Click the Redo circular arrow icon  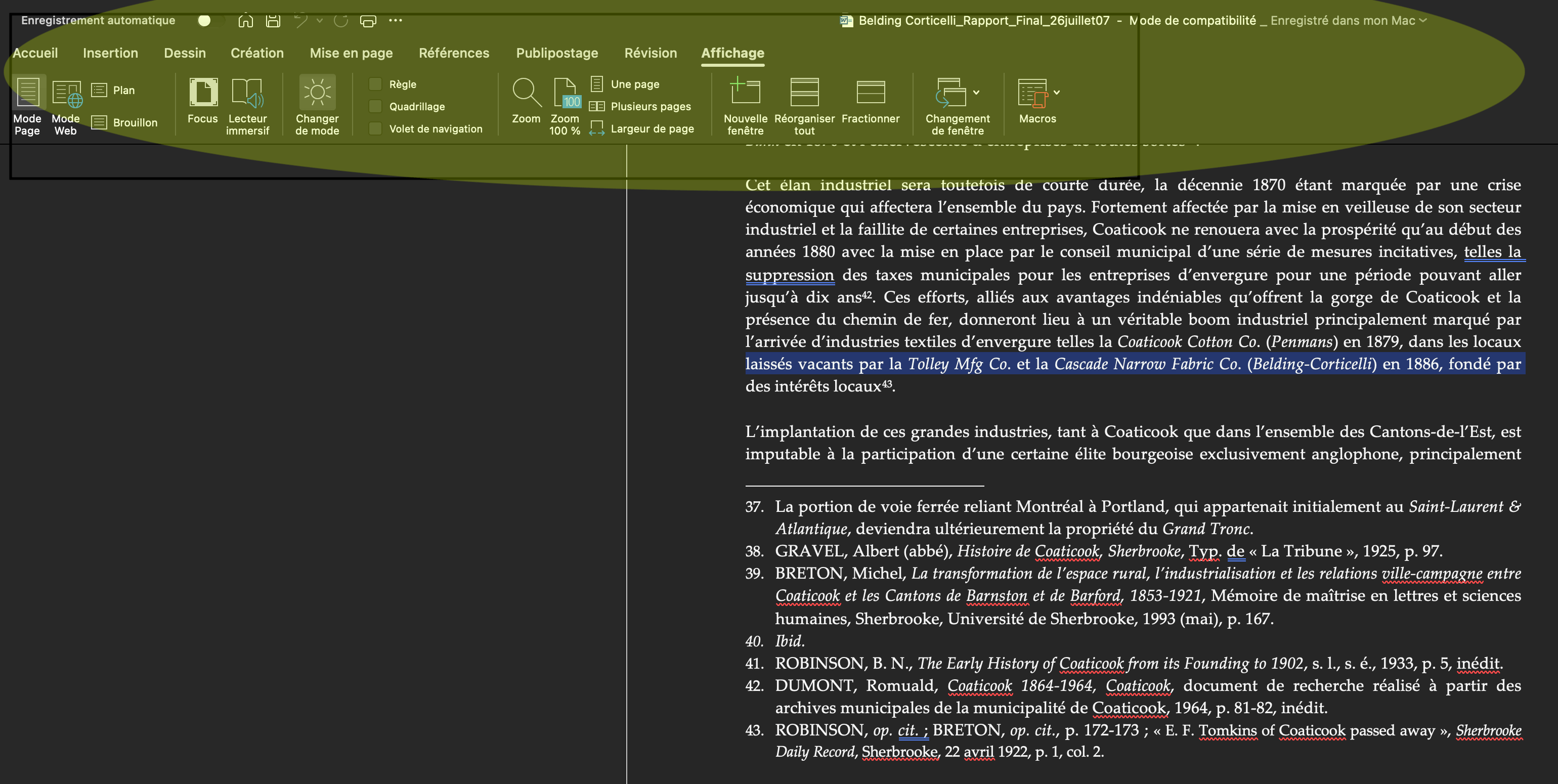pos(341,21)
